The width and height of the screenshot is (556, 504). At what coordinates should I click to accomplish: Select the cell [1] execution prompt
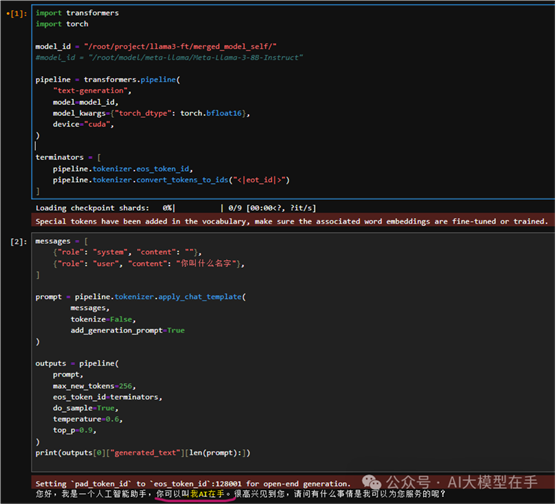(17, 13)
